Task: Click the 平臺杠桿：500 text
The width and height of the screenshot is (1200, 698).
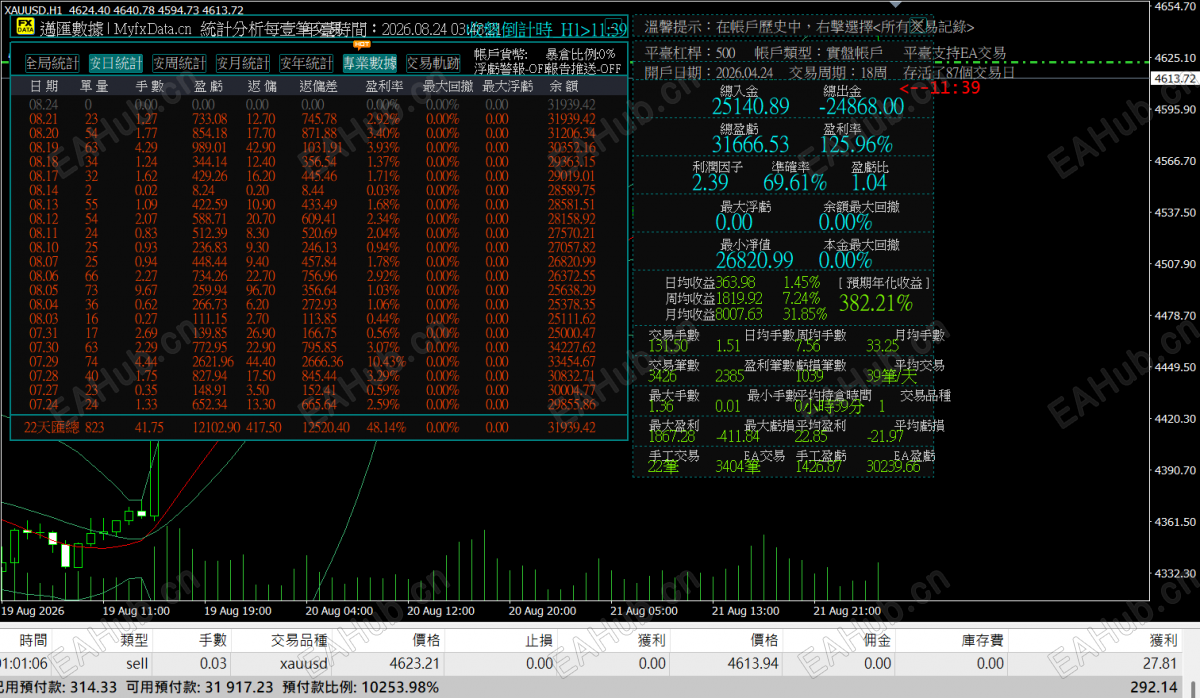Action: [690, 53]
